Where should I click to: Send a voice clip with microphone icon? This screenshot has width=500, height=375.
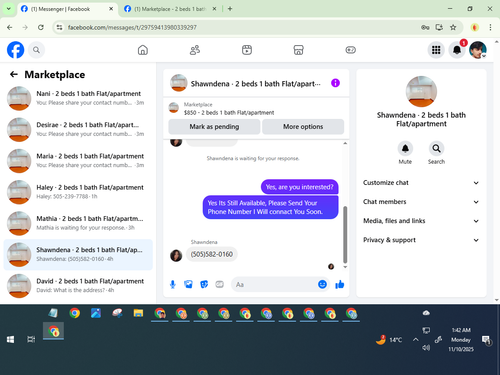pos(173,284)
